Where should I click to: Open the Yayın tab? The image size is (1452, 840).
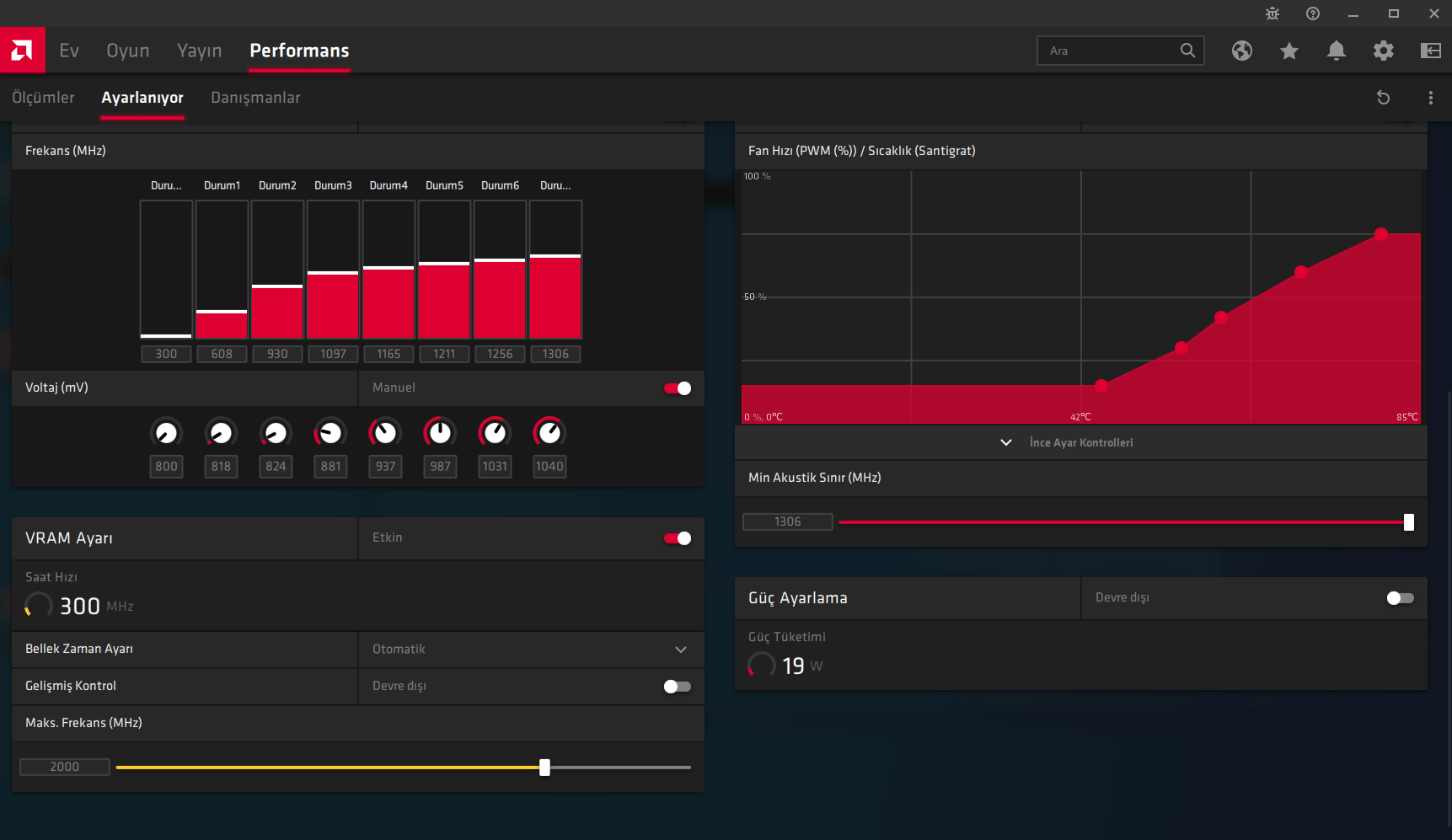[x=200, y=51]
